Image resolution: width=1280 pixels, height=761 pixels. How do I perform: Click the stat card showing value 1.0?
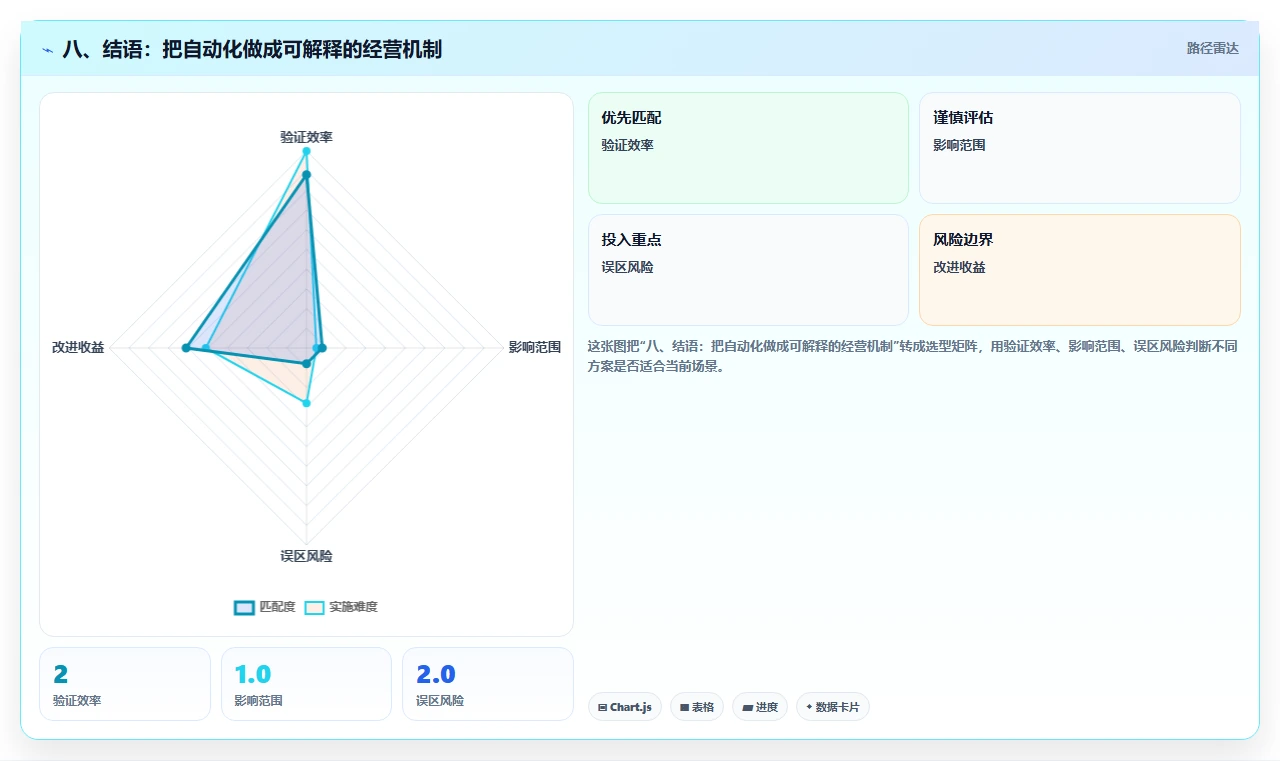[306, 684]
